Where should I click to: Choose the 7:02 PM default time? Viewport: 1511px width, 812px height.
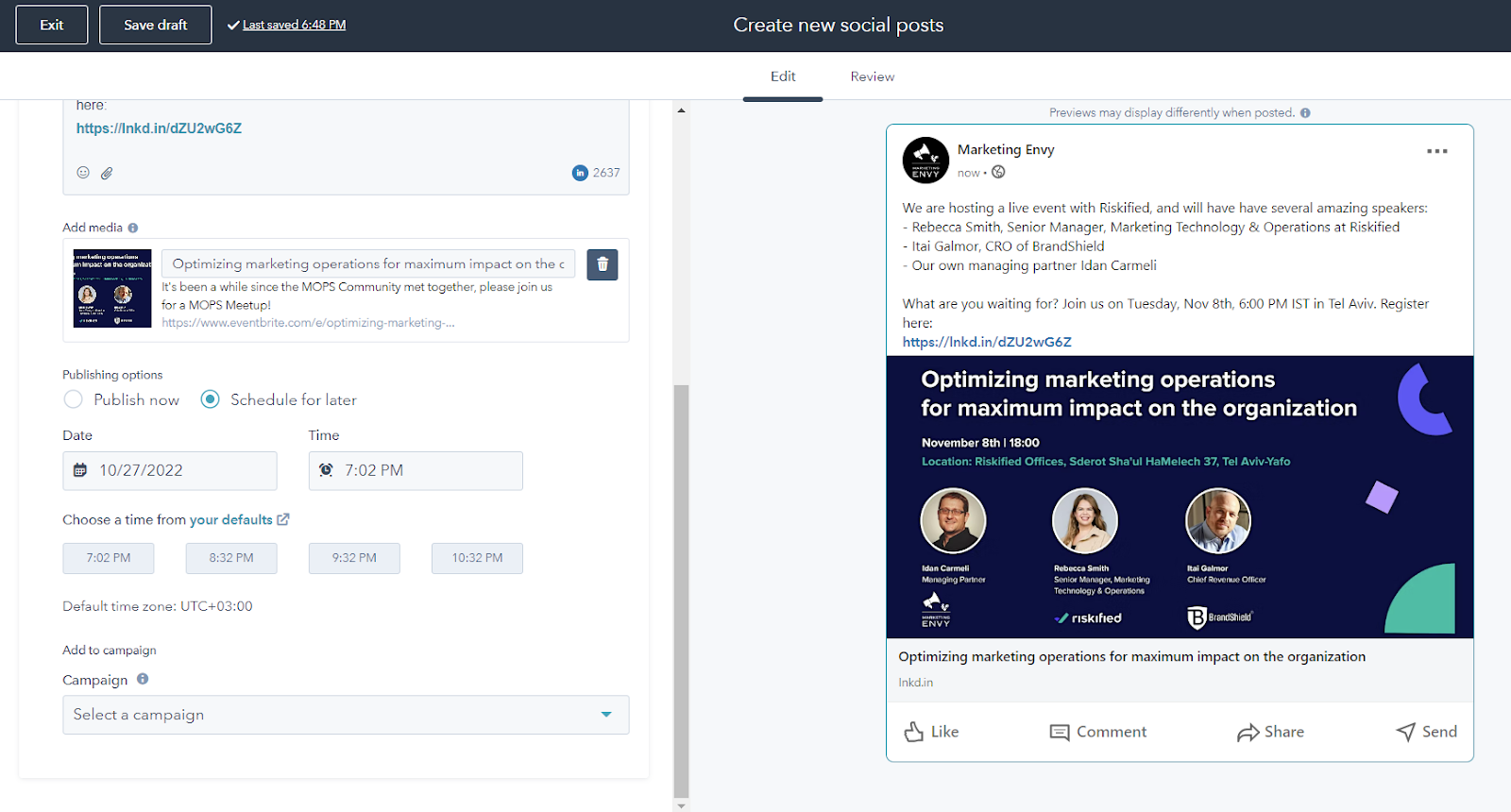[x=109, y=558]
